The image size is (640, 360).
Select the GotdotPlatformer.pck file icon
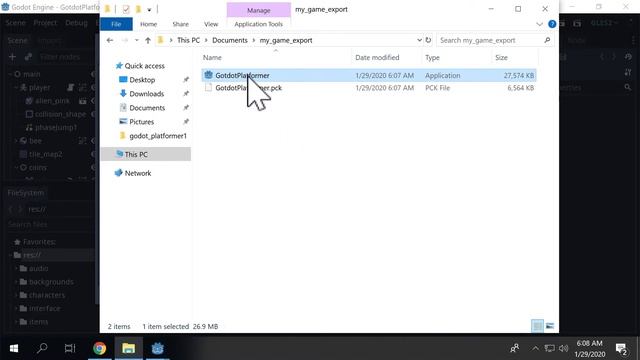[x=209, y=87]
